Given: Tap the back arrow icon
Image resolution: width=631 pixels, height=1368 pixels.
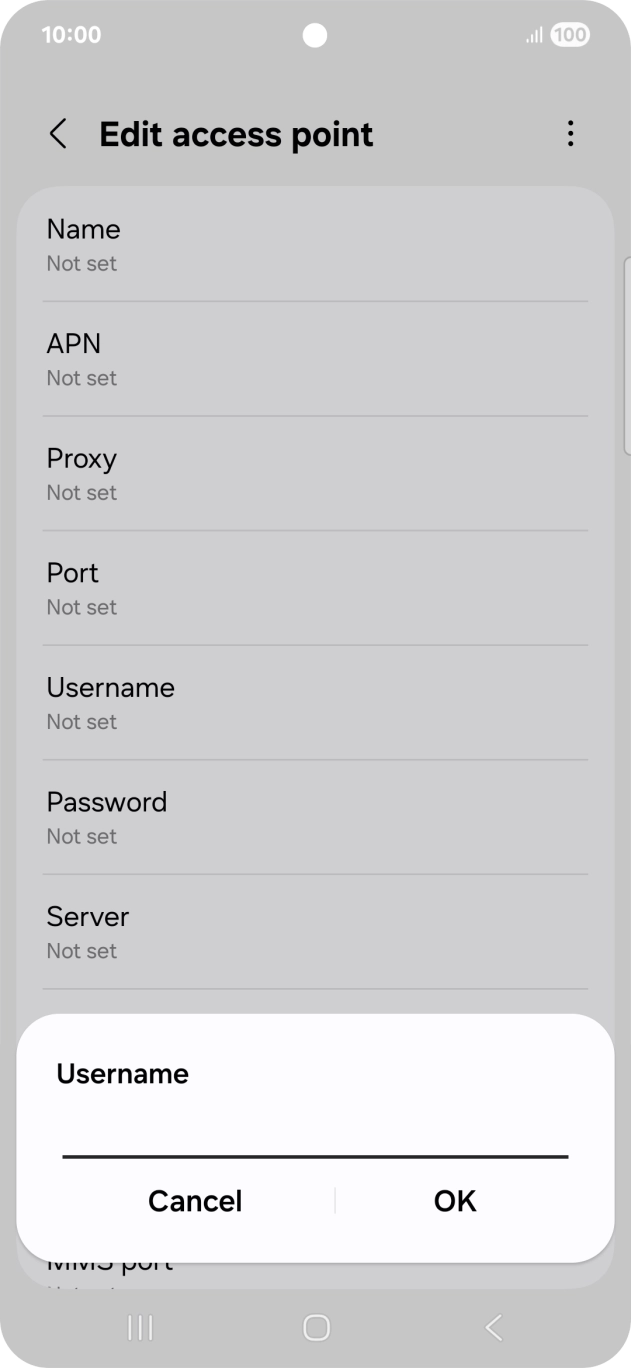Looking at the screenshot, I should pos(58,133).
